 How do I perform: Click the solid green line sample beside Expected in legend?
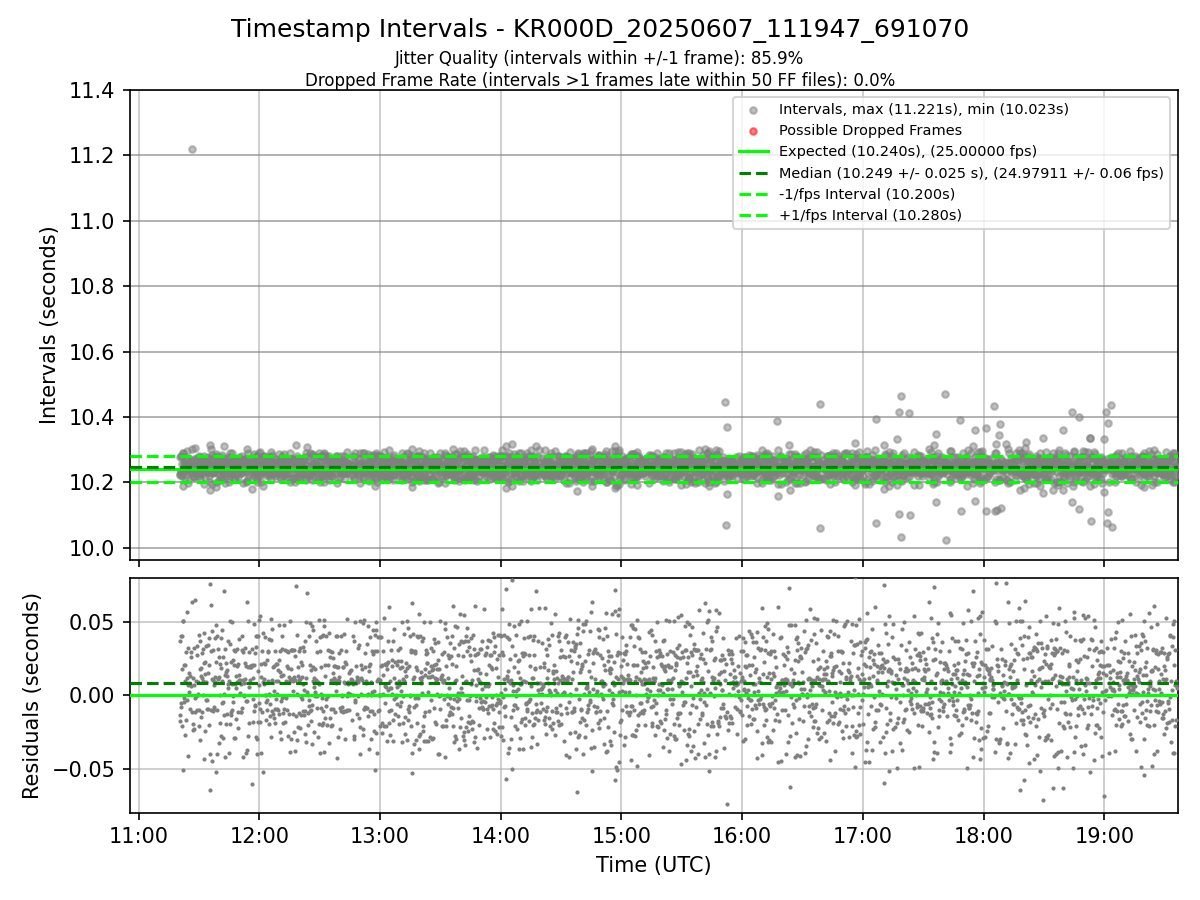(x=754, y=152)
